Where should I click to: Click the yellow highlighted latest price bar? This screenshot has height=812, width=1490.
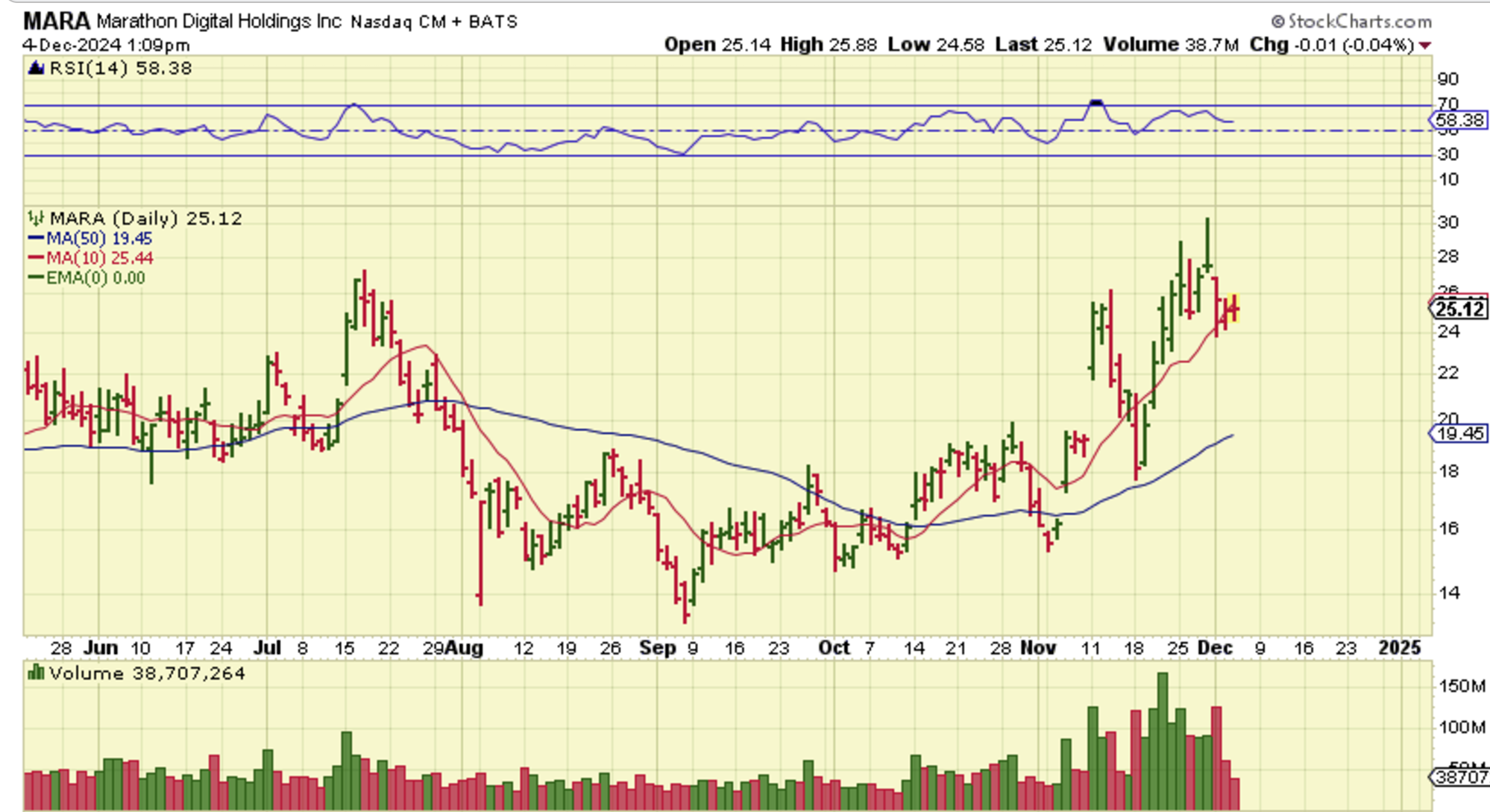(1234, 307)
